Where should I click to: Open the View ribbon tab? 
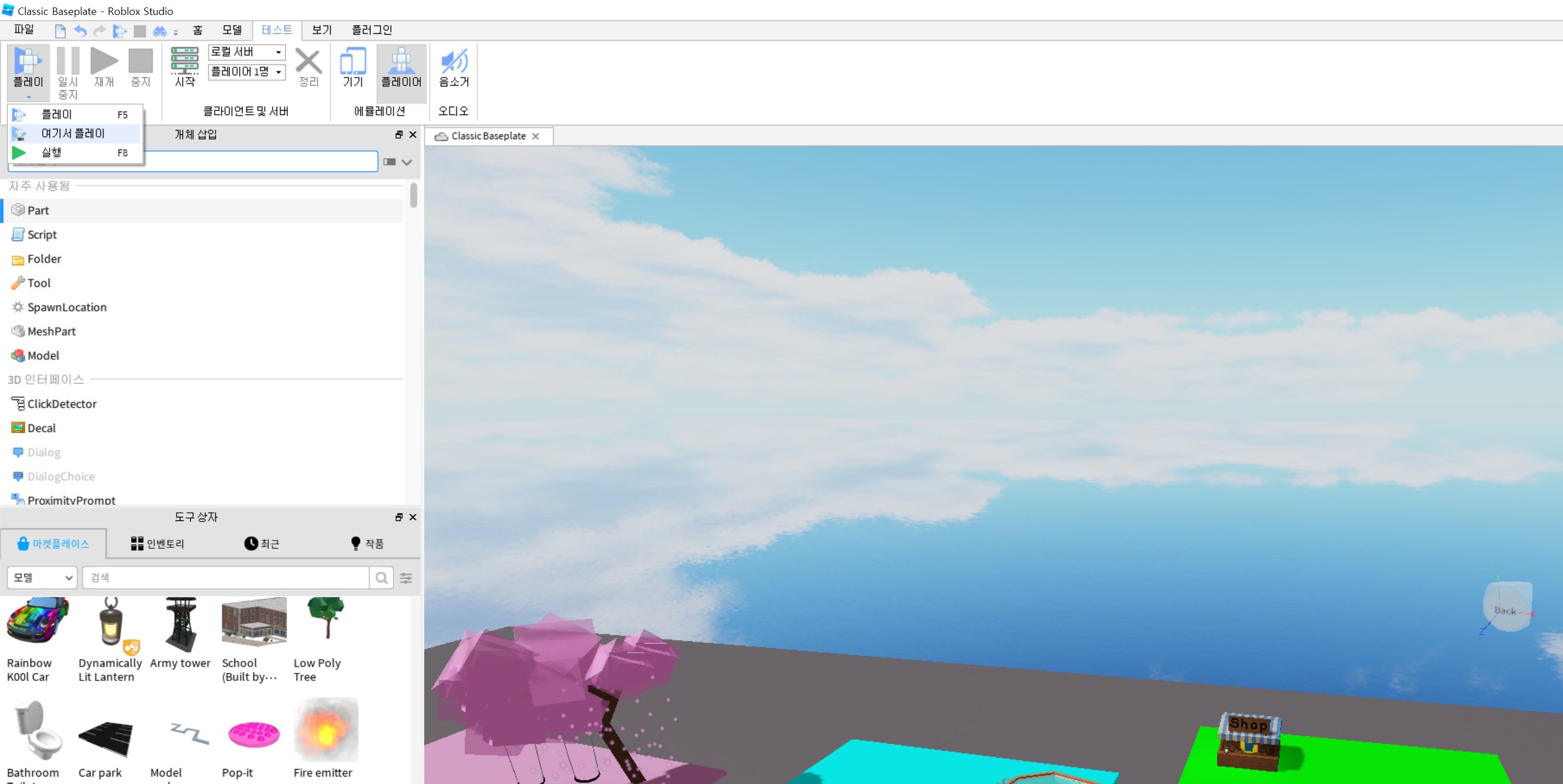click(321, 30)
